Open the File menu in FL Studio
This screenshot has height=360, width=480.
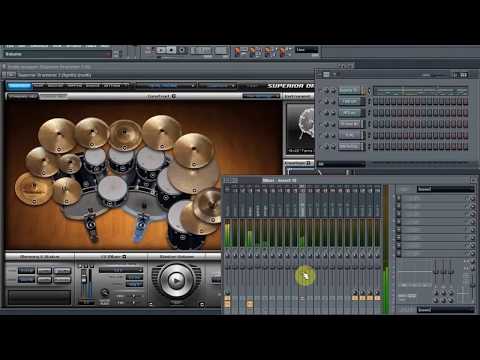pyautogui.click(x=10, y=46)
